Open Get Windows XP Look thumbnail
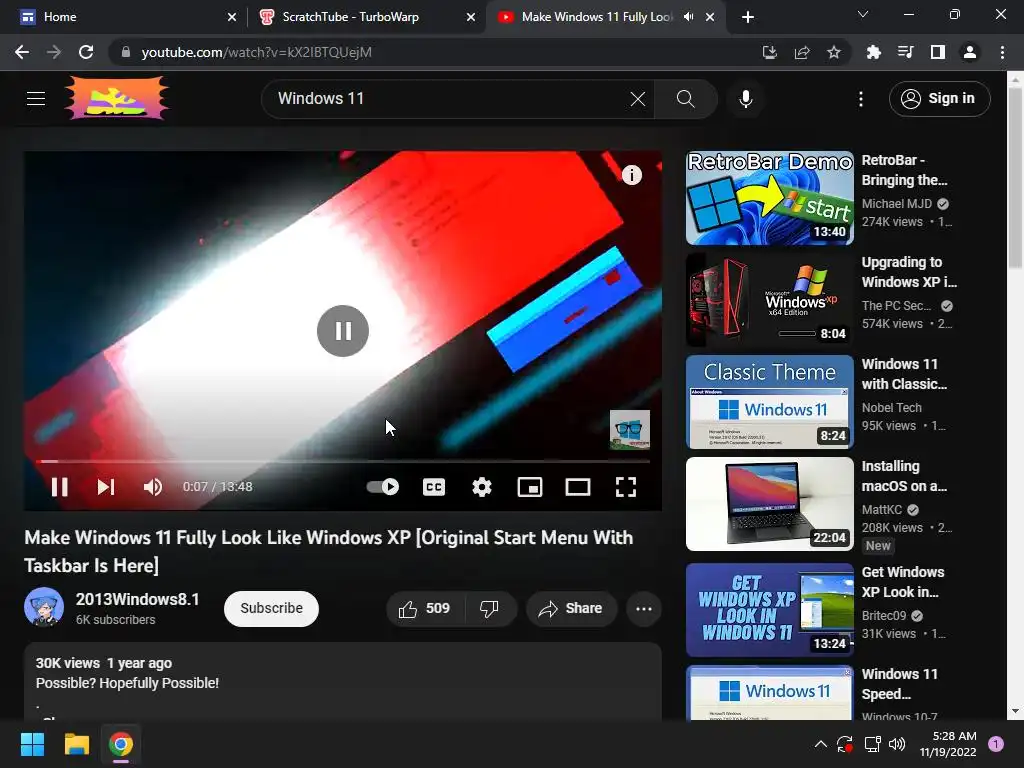This screenshot has height=768, width=1024. [769, 610]
